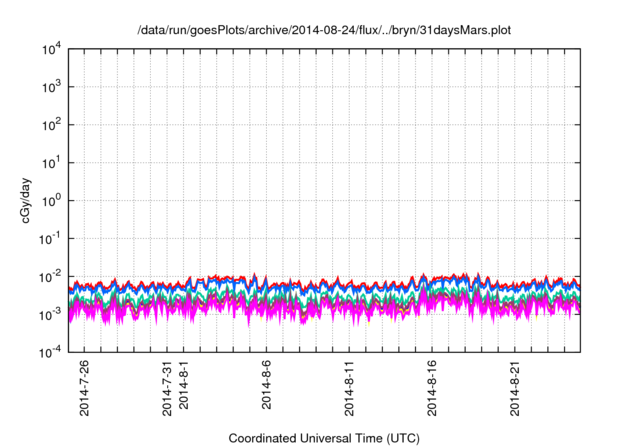Click the 10^-1 y-axis tick label
This screenshot has height=448, width=640.
click(50, 239)
